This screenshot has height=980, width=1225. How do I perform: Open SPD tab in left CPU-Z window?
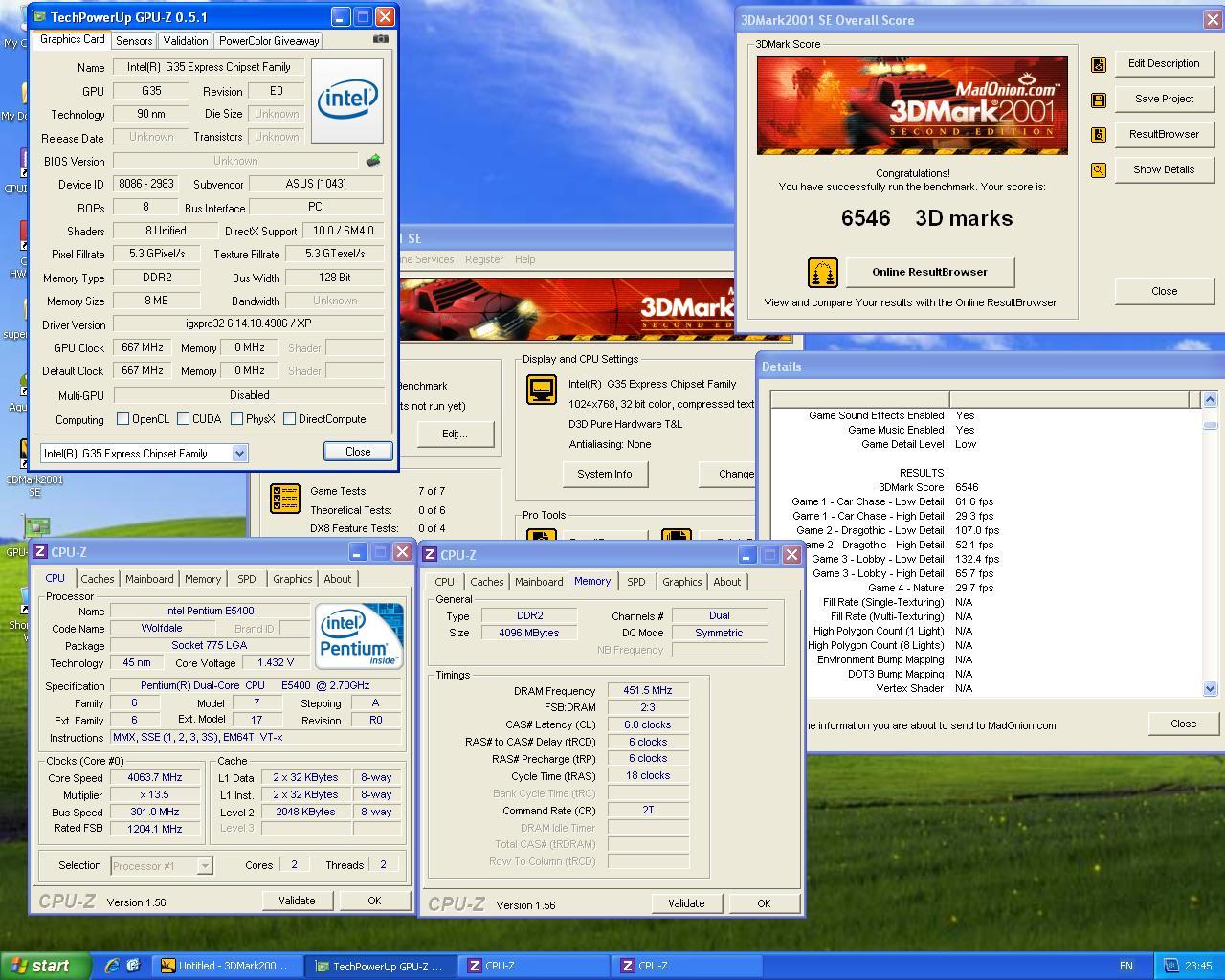click(x=247, y=579)
